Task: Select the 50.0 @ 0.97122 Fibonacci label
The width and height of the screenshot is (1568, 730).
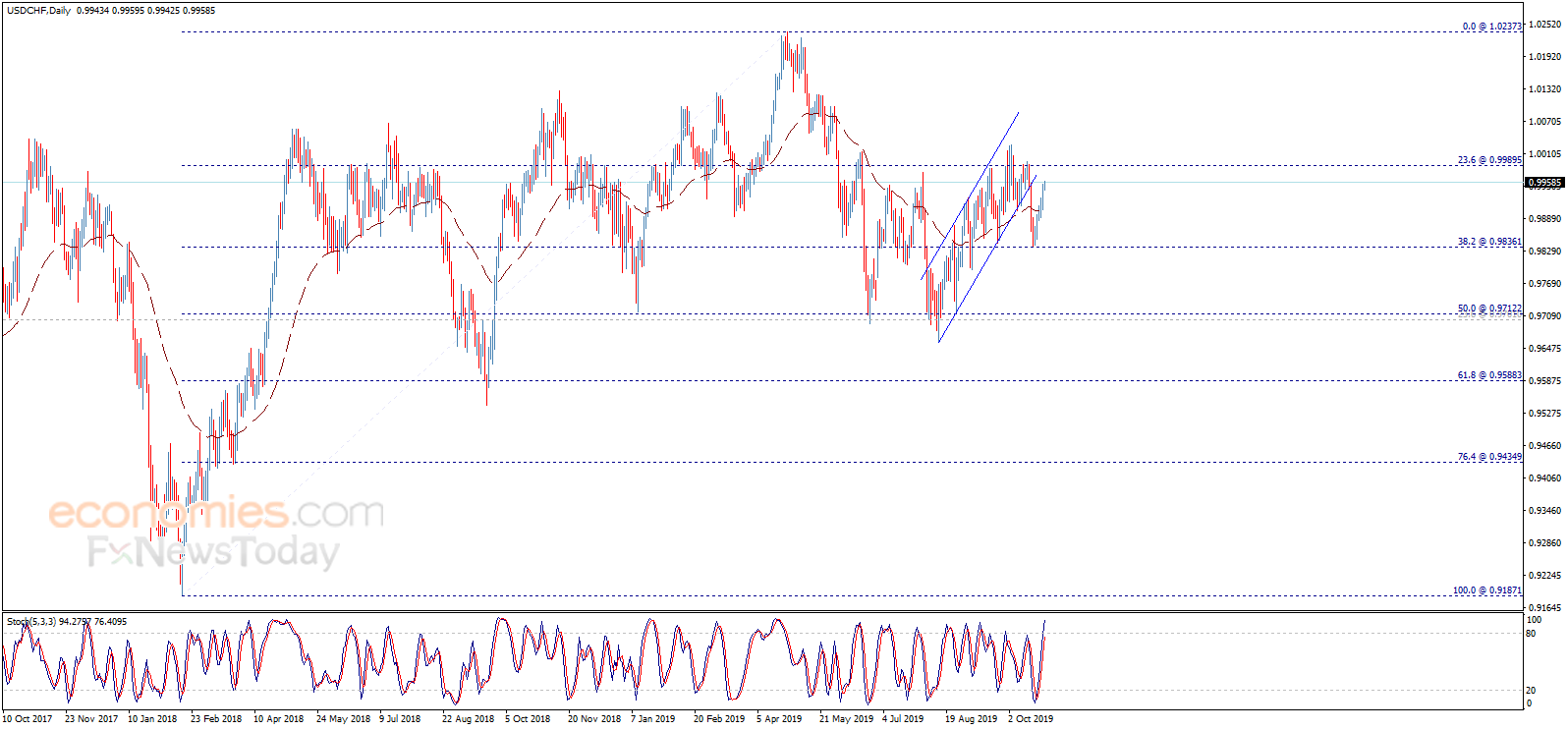Action: [1489, 309]
